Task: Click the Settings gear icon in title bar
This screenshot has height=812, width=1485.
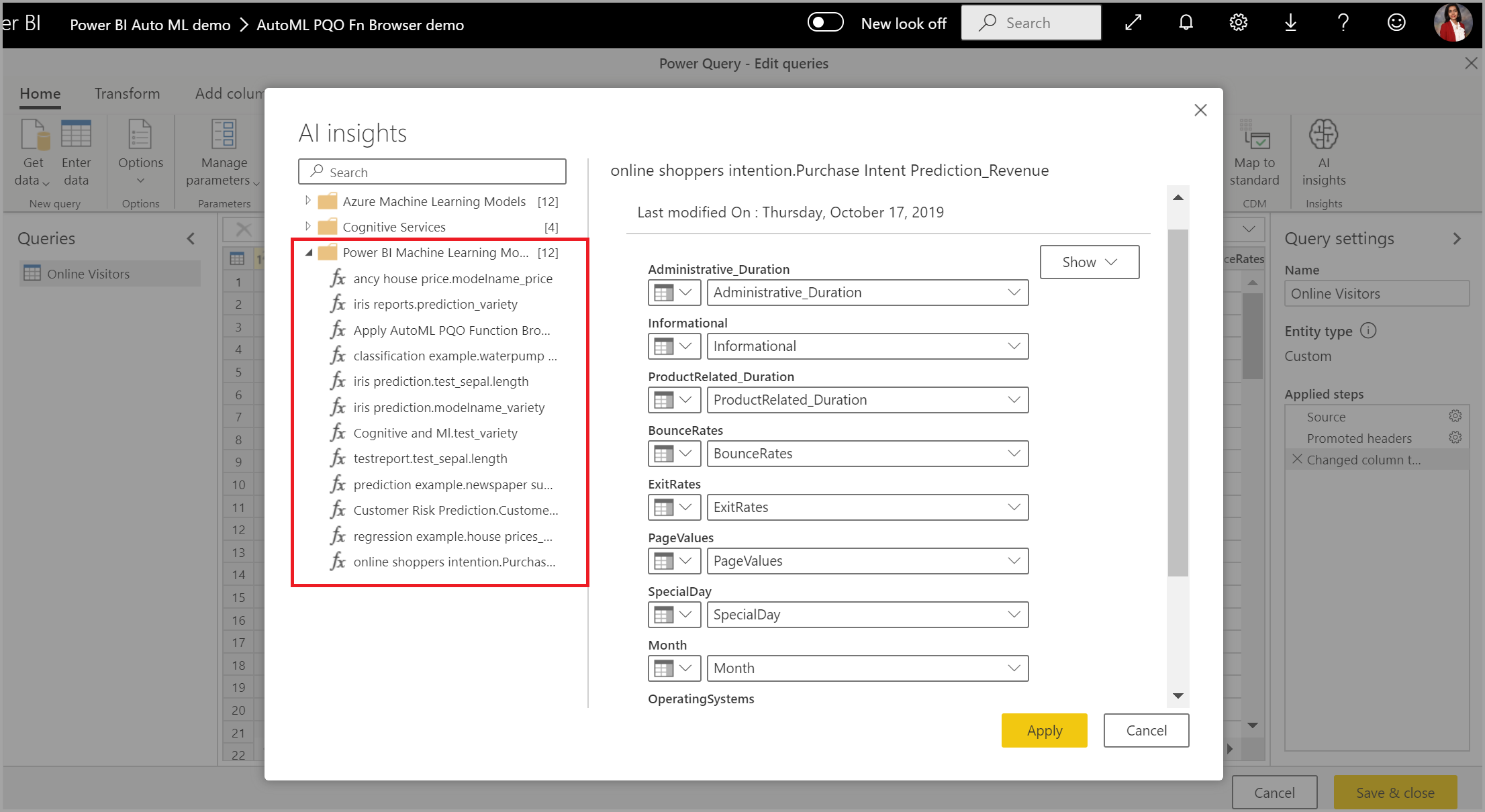Action: coord(1243,24)
